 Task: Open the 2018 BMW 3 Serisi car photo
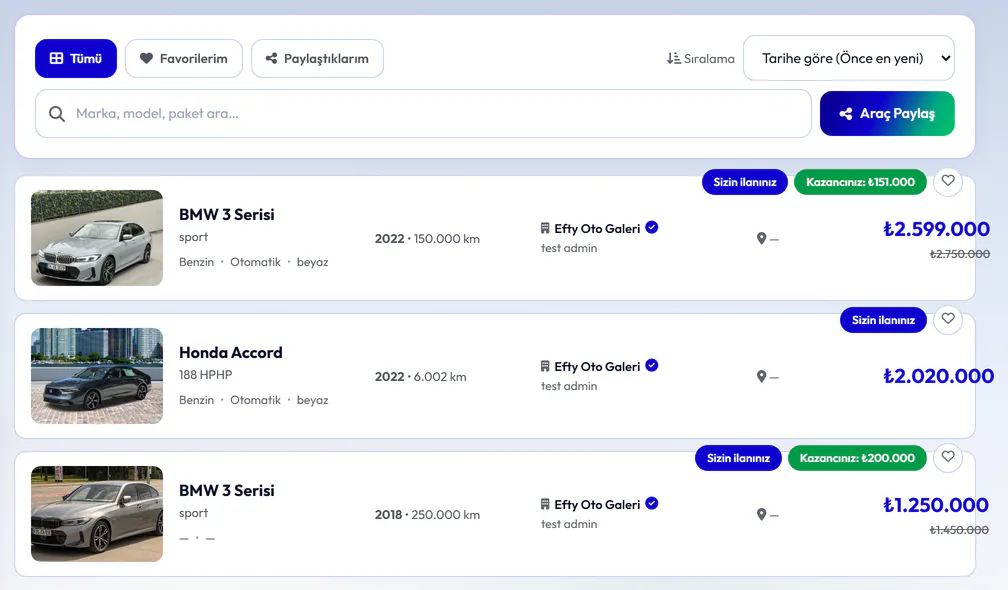coord(97,514)
